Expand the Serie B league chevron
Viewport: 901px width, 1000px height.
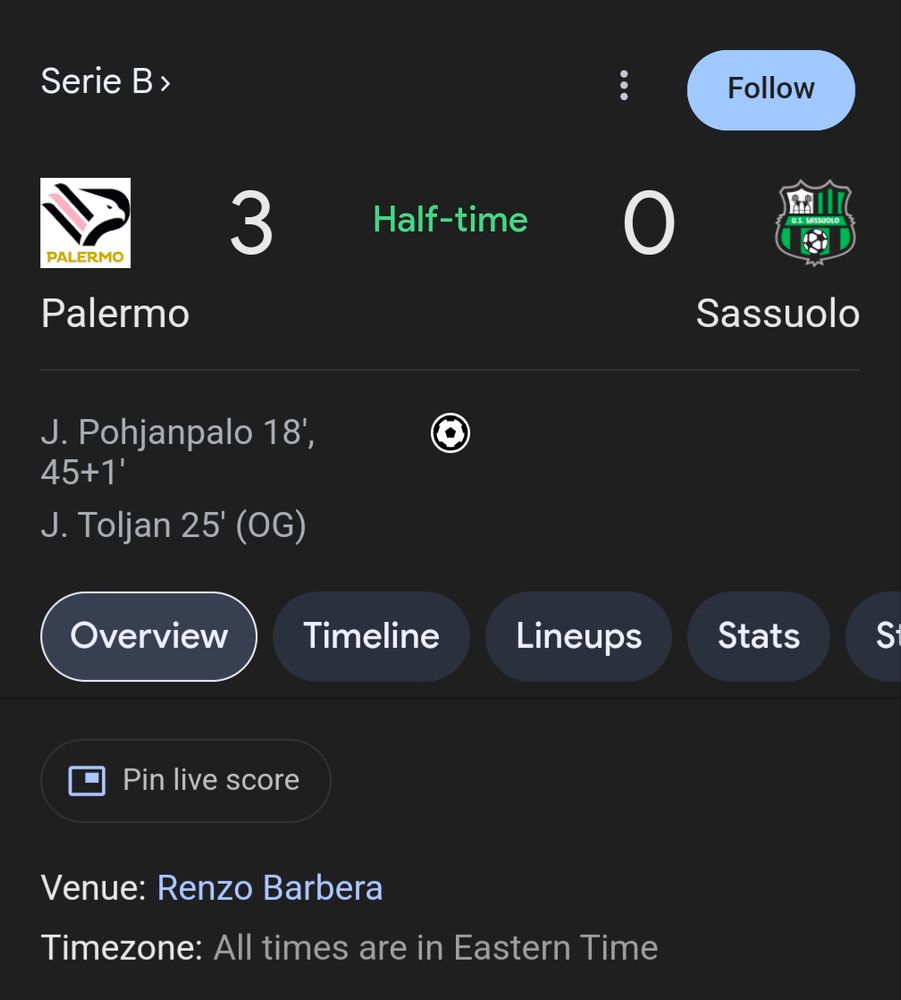(x=165, y=82)
